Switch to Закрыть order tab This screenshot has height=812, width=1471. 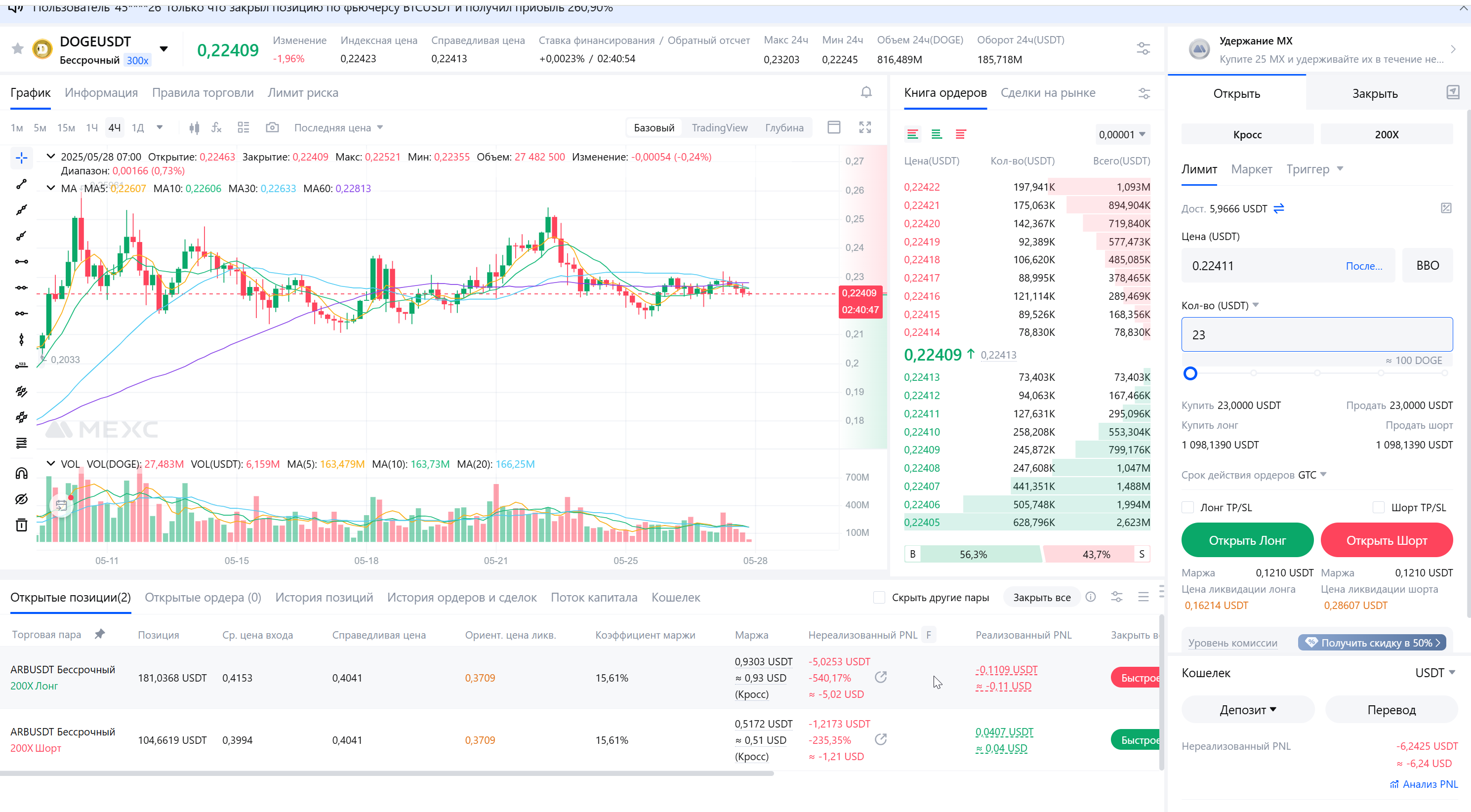tap(1375, 94)
